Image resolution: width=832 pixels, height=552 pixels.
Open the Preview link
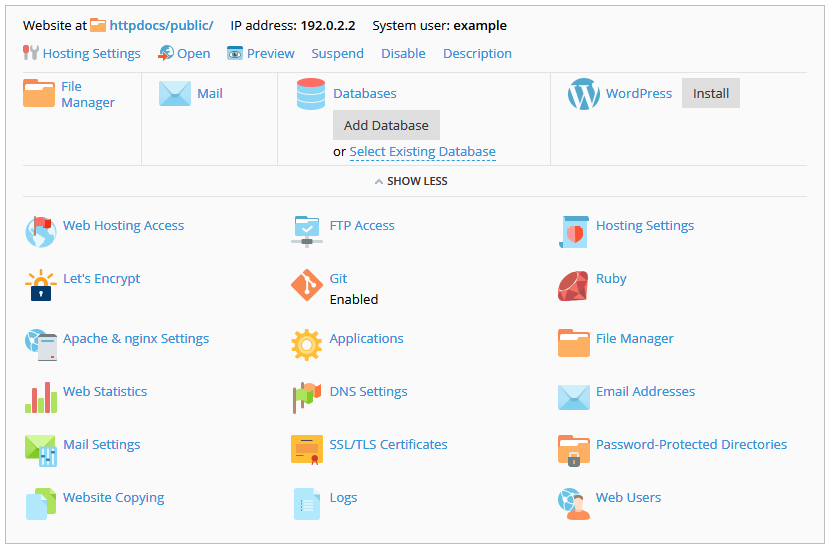pos(270,53)
